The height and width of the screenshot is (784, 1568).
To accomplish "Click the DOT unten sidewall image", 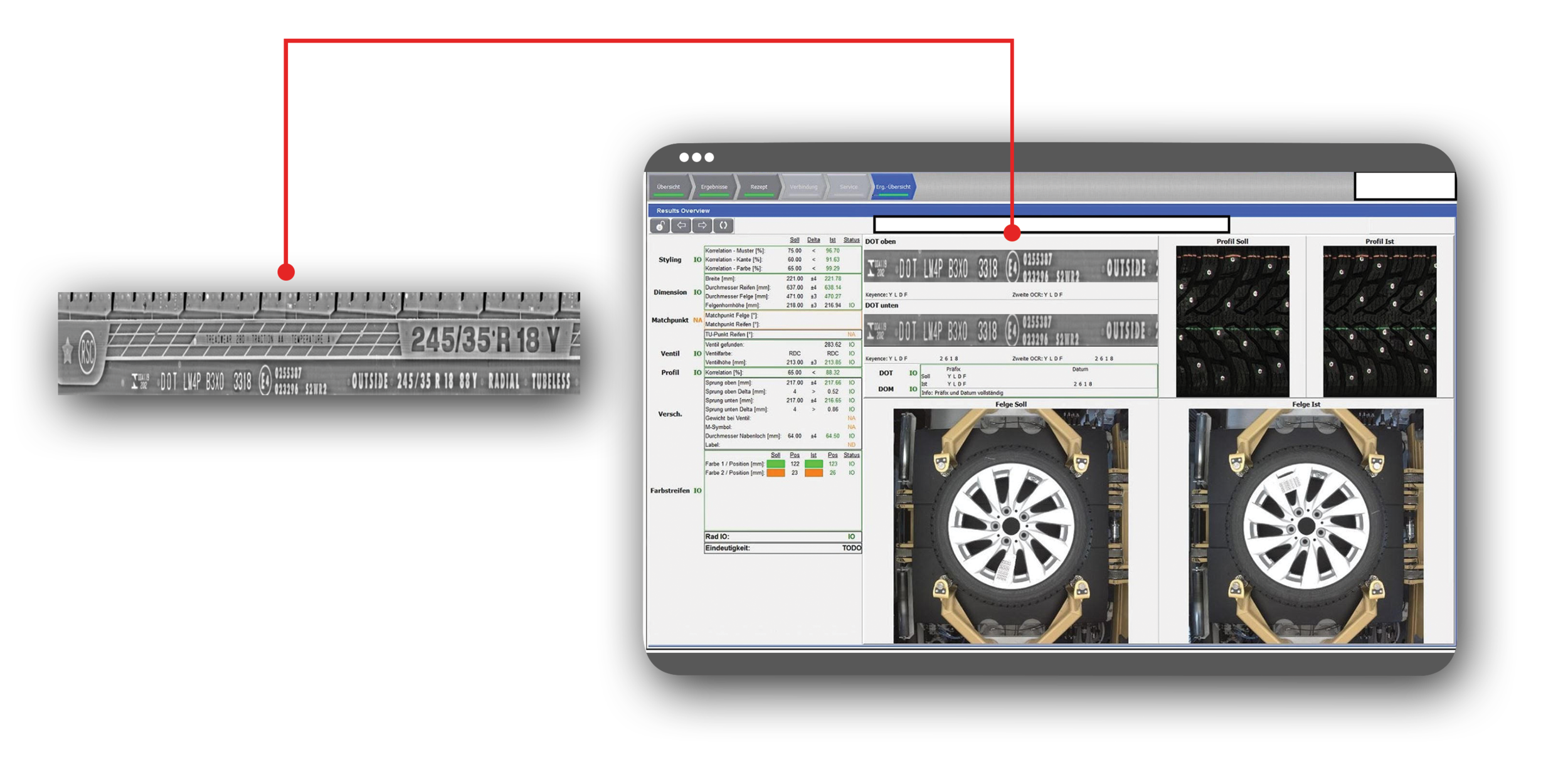I will [x=1010, y=331].
